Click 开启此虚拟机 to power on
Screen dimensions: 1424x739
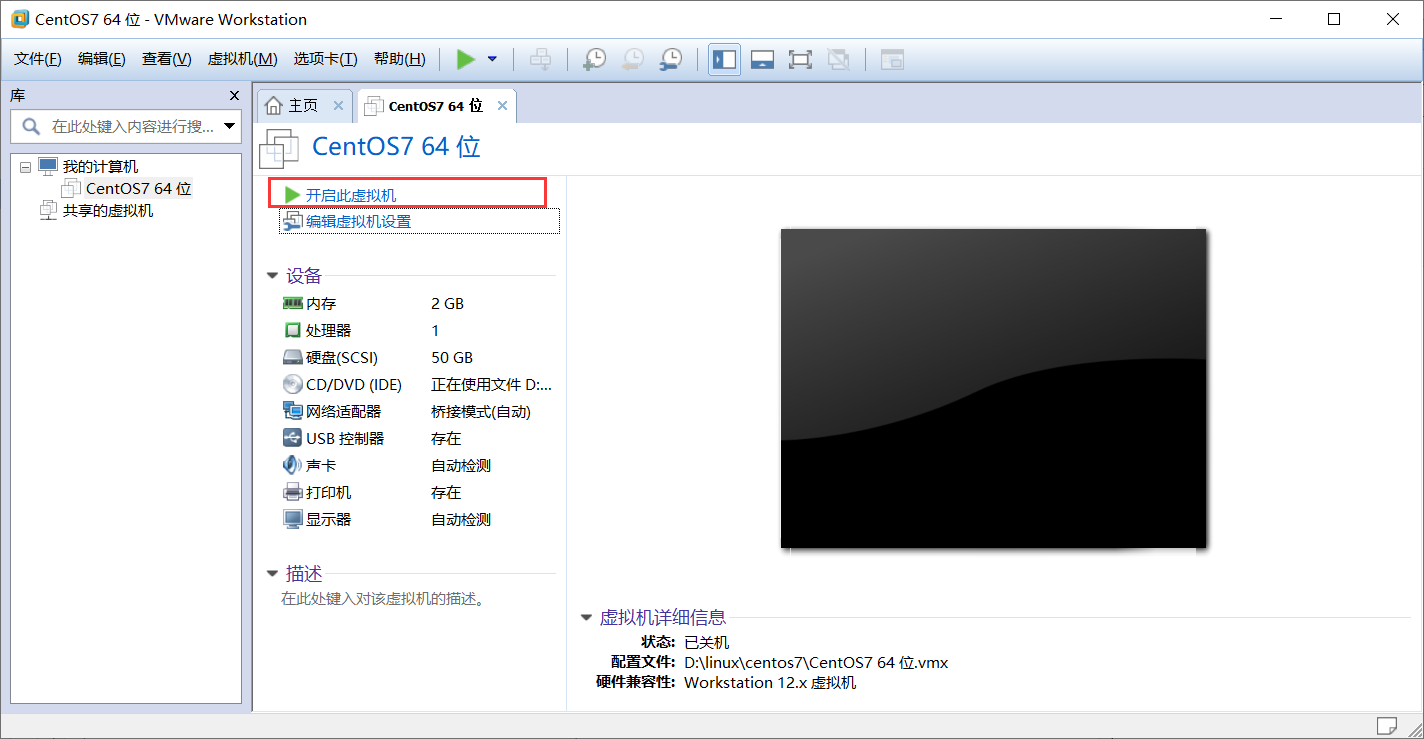(351, 195)
